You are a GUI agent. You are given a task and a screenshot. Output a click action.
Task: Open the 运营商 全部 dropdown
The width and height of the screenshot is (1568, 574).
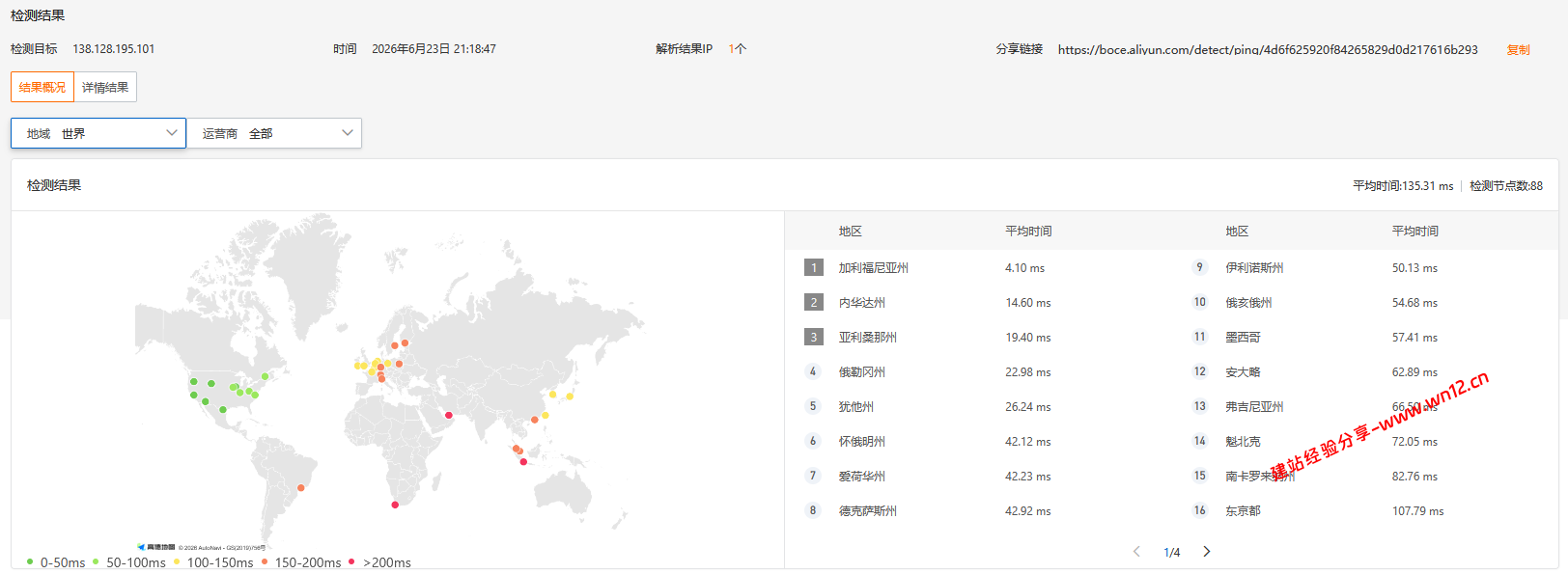coord(275,133)
